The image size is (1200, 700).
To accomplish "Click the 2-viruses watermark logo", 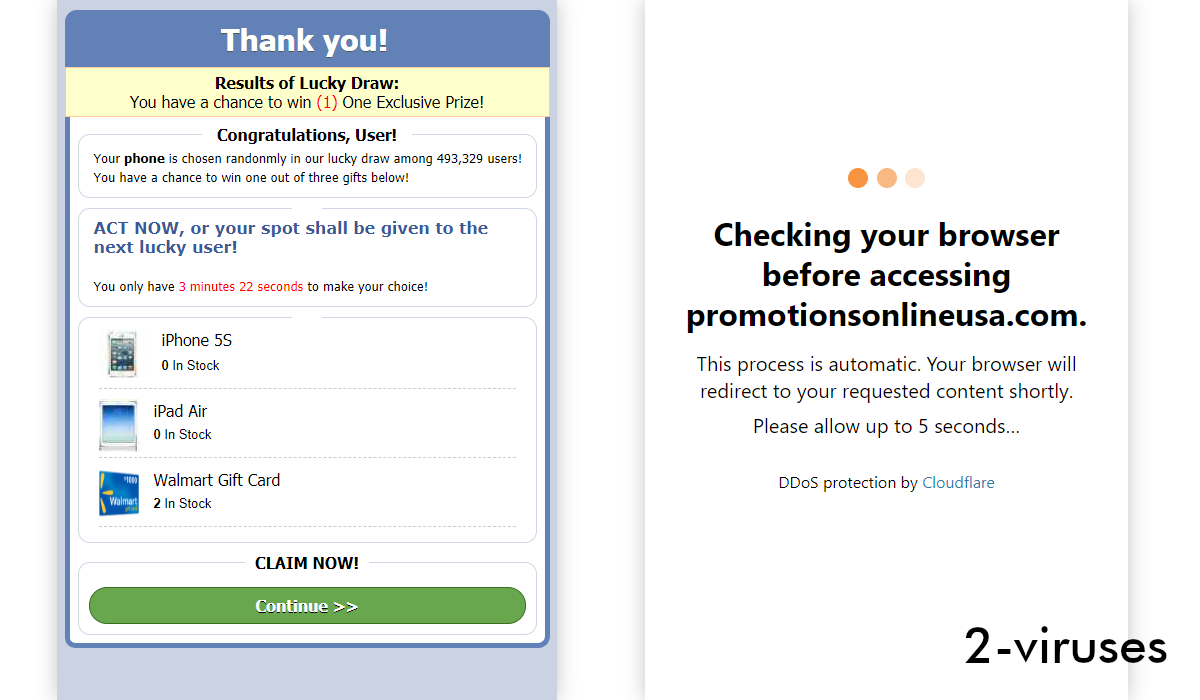I will [1066, 648].
